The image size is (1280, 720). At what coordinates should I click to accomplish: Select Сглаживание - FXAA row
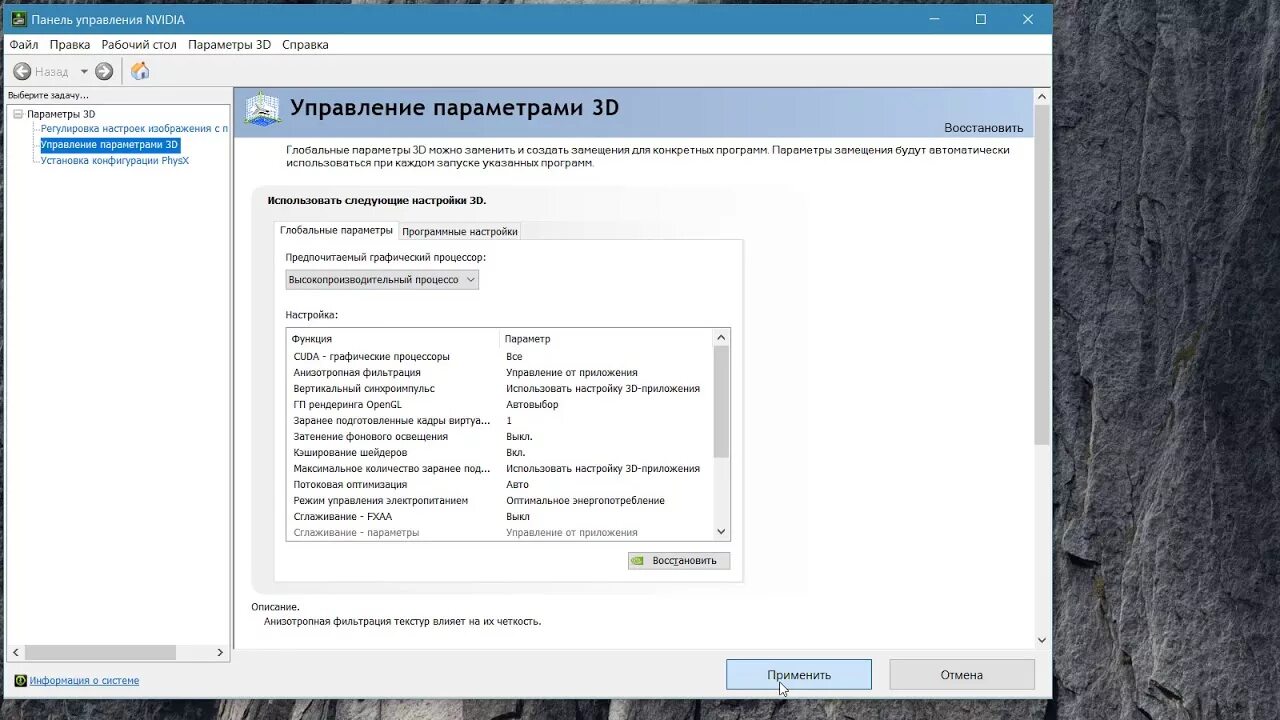click(500, 516)
